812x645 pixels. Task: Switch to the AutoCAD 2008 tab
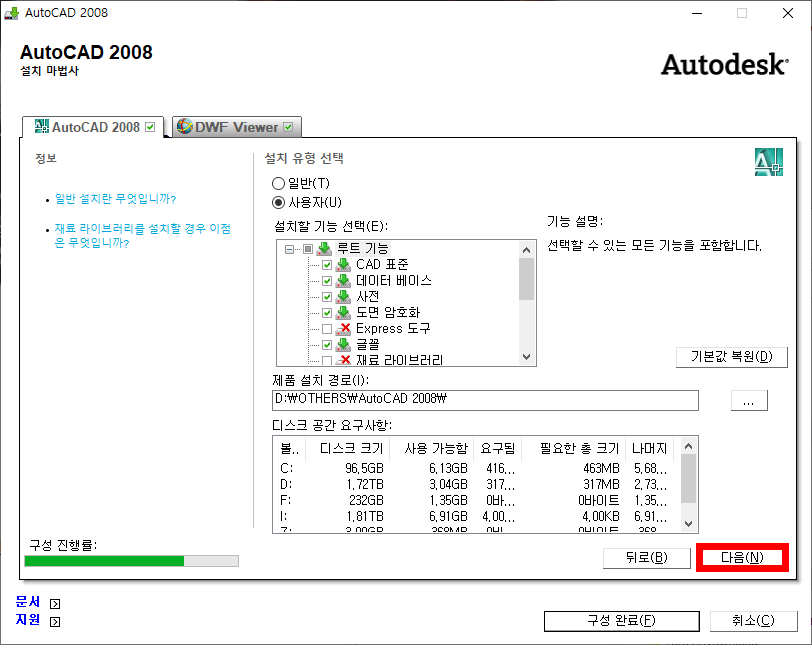(93, 127)
